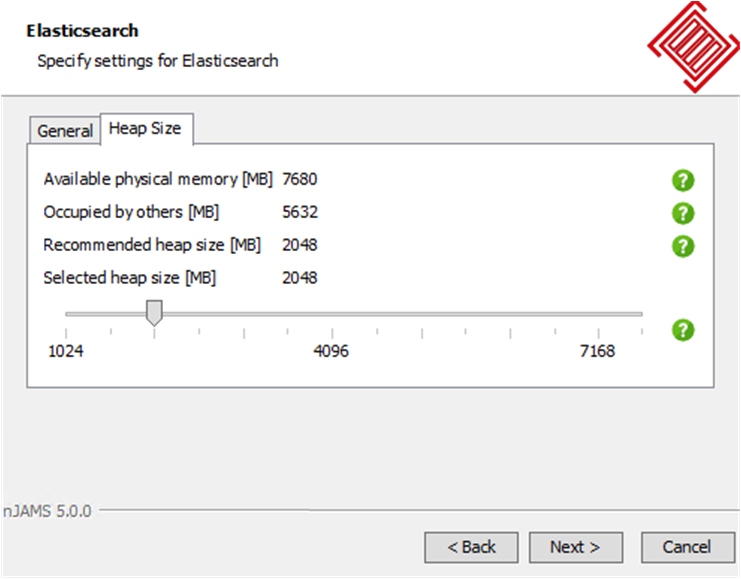Set slider at the 4096 tick
Image resolution: width=741 pixels, height=579 pixels.
point(332,333)
